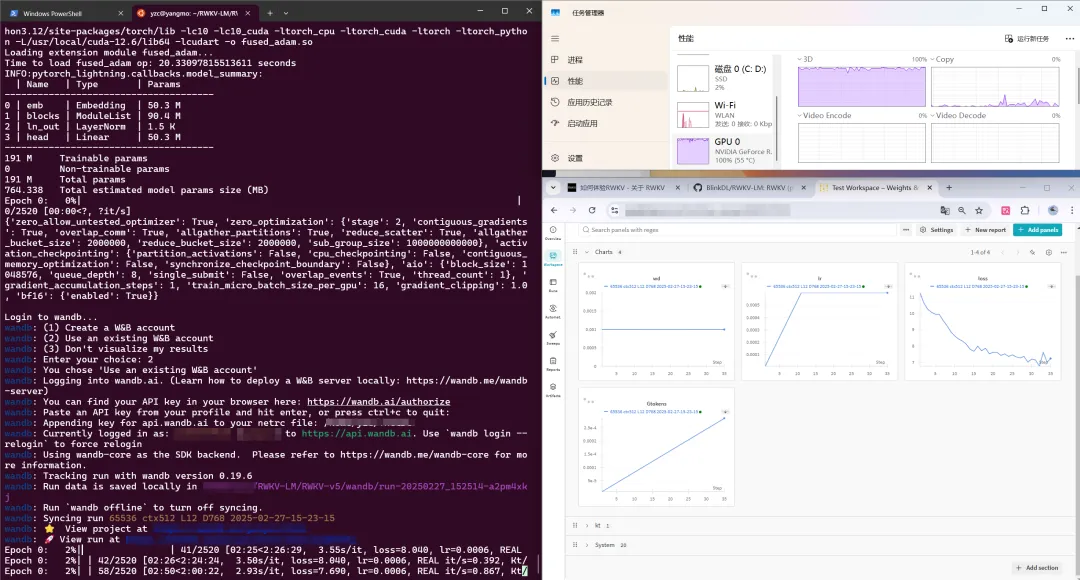Click the New report button
This screenshot has width=1080, height=580.
tap(985, 230)
